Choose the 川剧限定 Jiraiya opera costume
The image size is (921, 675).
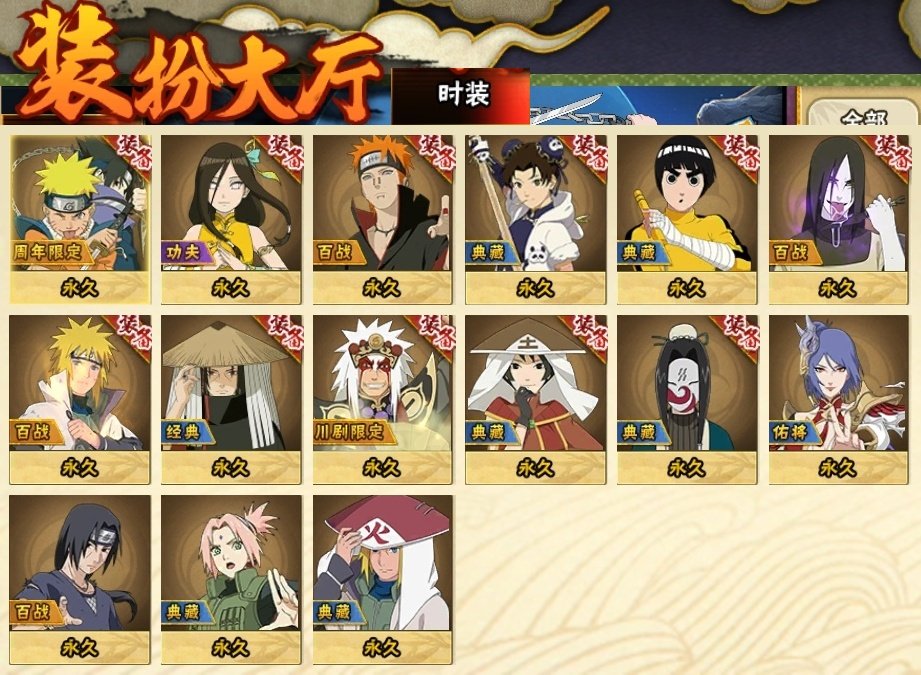(383, 400)
